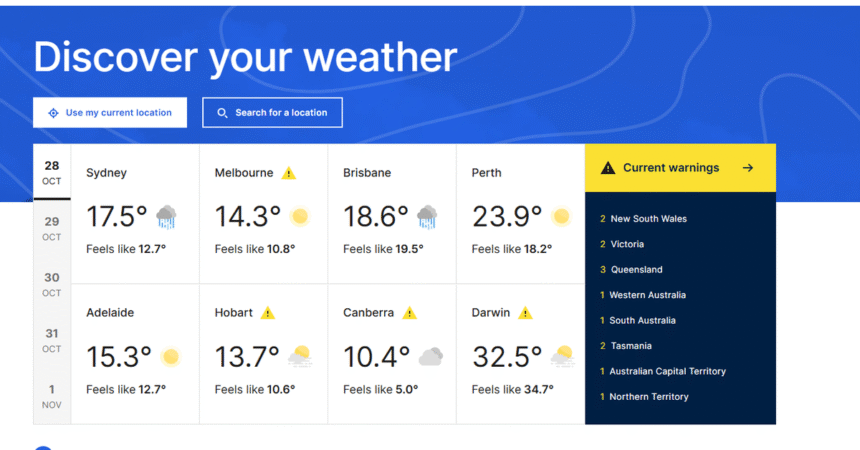Open Search for a location

click(272, 113)
